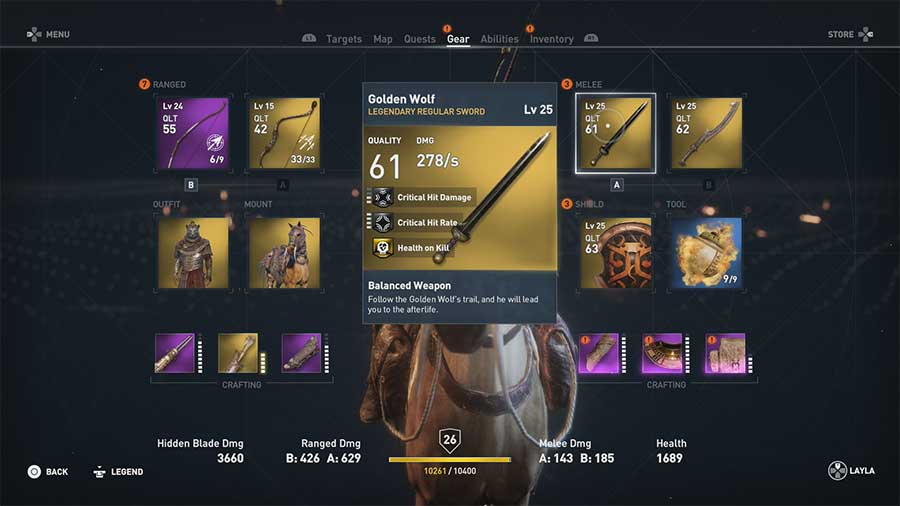Select the Lv 15 quality 42 bow
The width and height of the screenshot is (900, 506).
285,133
